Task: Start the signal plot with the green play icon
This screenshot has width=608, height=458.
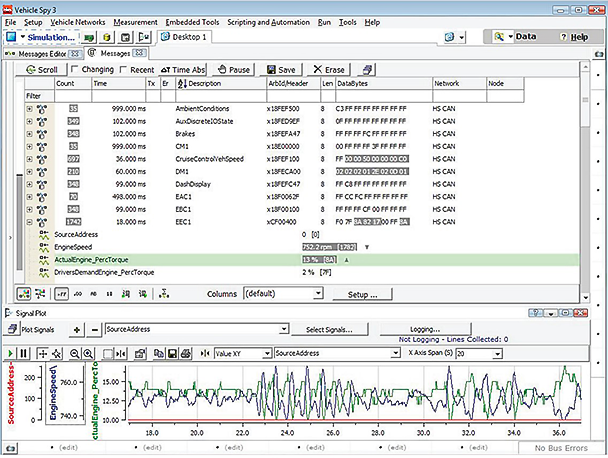Action: pyautogui.click(x=10, y=353)
